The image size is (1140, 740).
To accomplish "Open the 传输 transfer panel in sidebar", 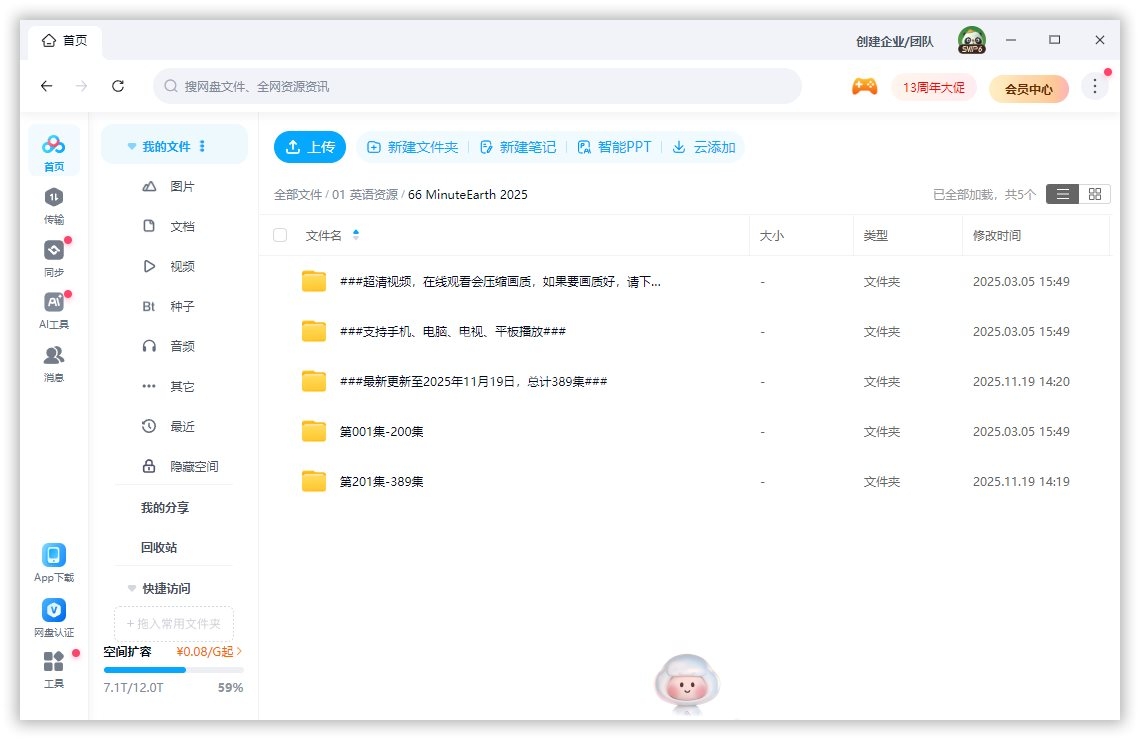I will pyautogui.click(x=54, y=203).
